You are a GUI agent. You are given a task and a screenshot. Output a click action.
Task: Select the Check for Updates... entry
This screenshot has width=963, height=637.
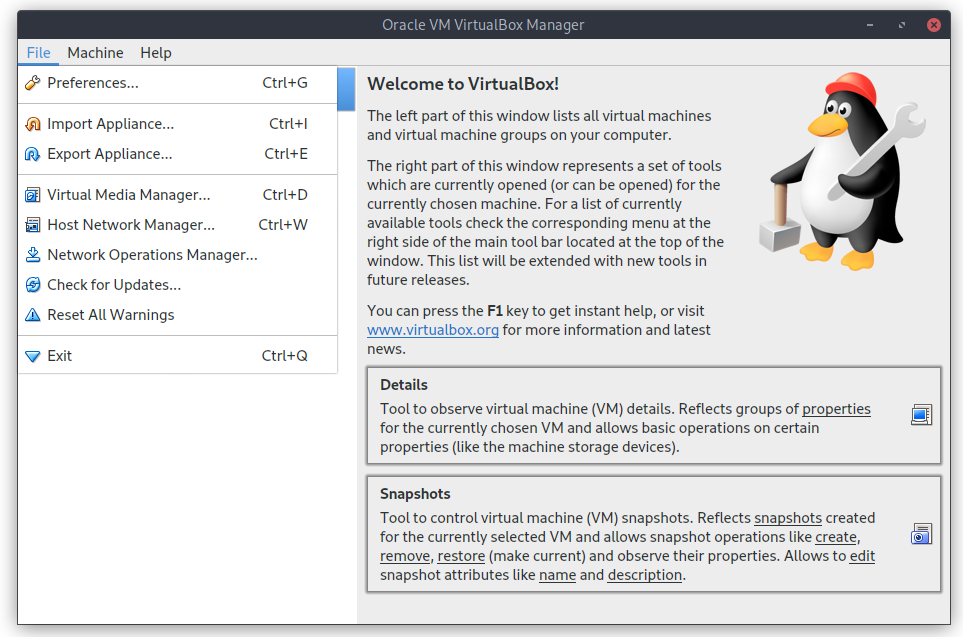pos(177,285)
